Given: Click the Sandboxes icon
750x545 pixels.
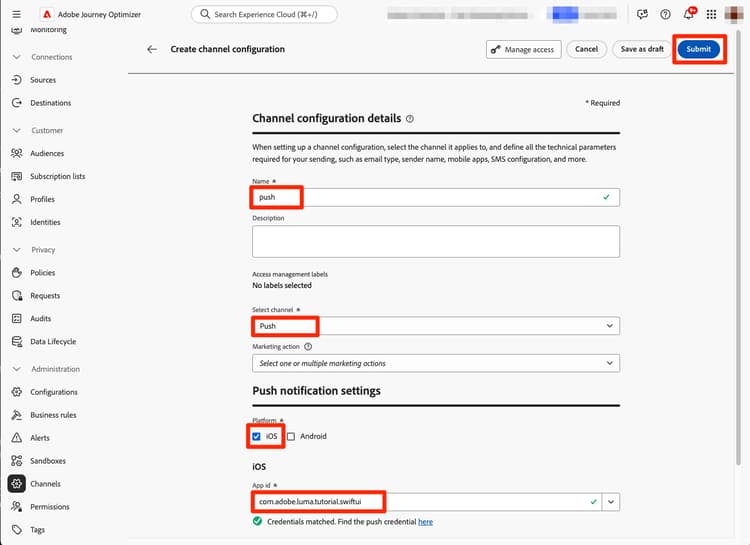Looking at the screenshot, I should (x=17, y=461).
